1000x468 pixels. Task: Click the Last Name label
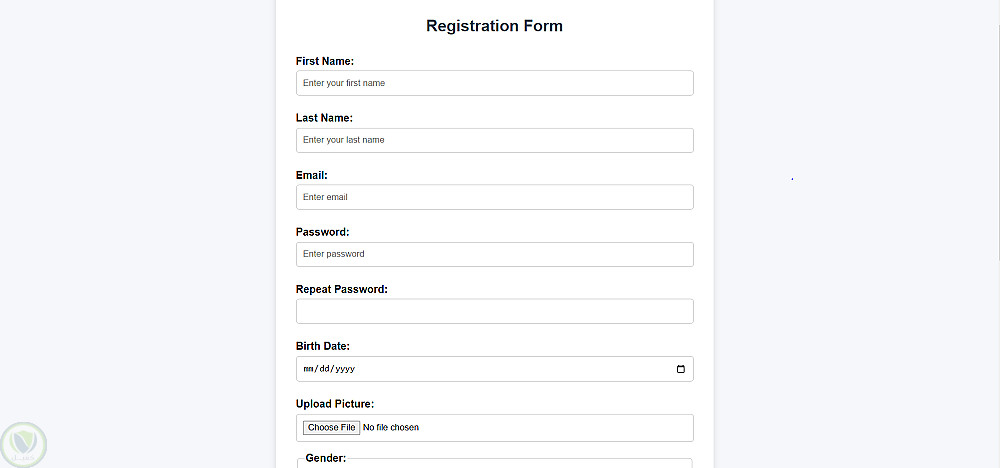[324, 118]
